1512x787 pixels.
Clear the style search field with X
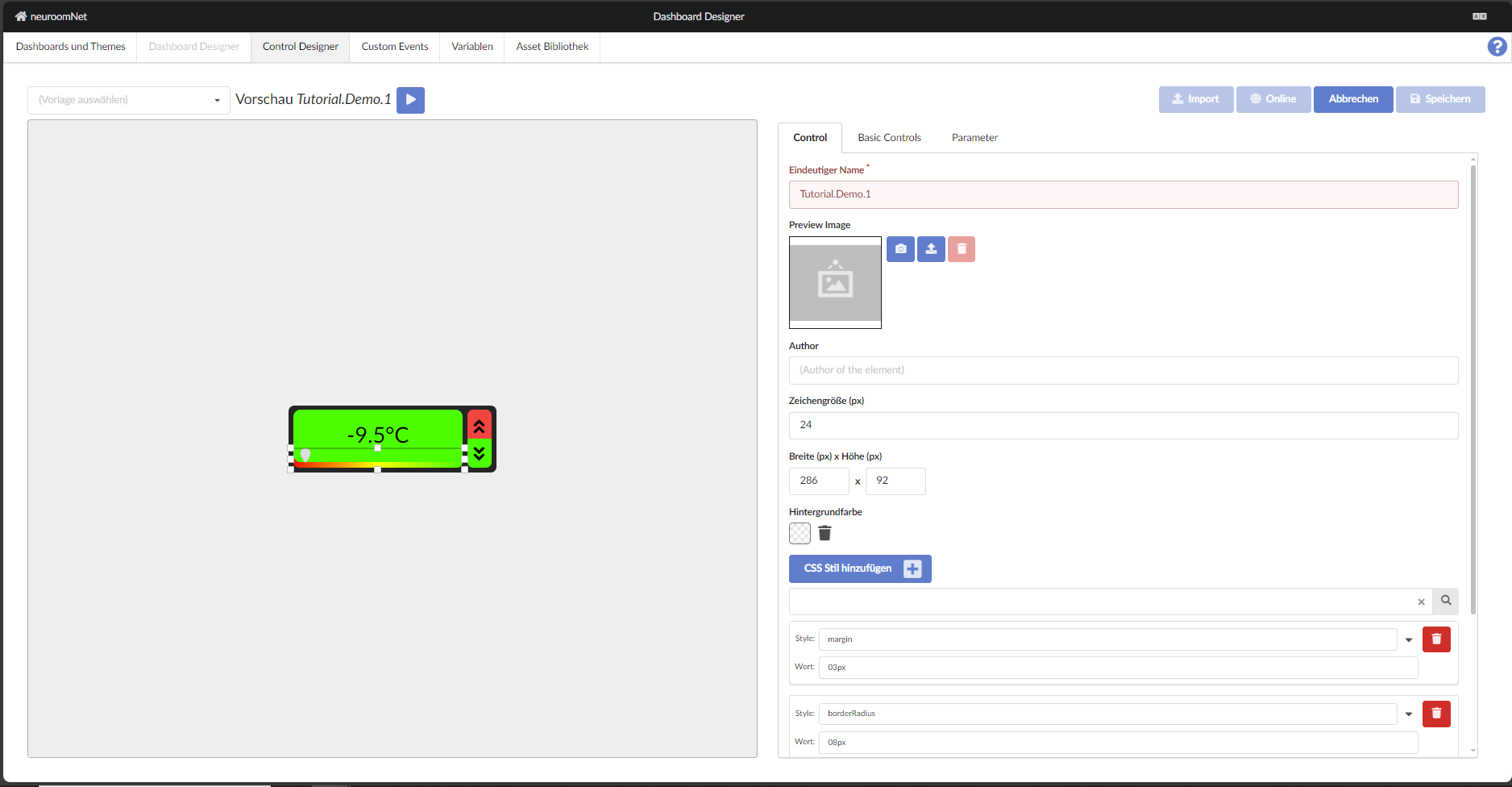tap(1421, 602)
